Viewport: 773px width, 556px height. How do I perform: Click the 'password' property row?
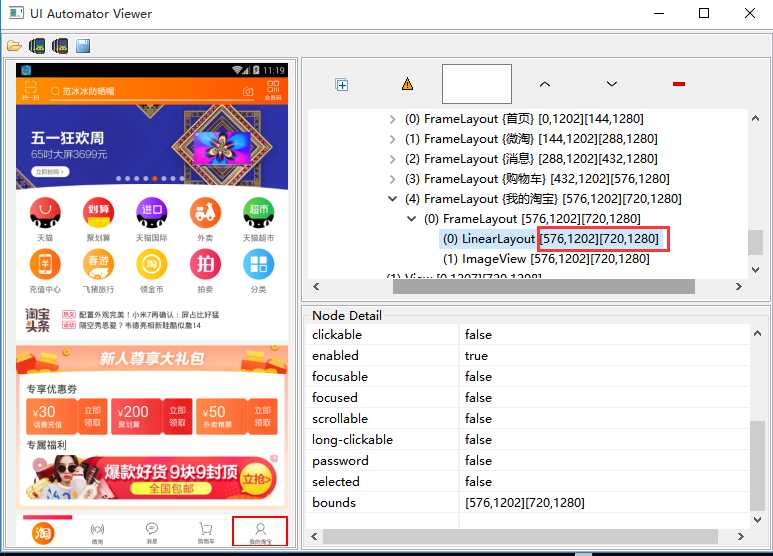(x=527, y=461)
